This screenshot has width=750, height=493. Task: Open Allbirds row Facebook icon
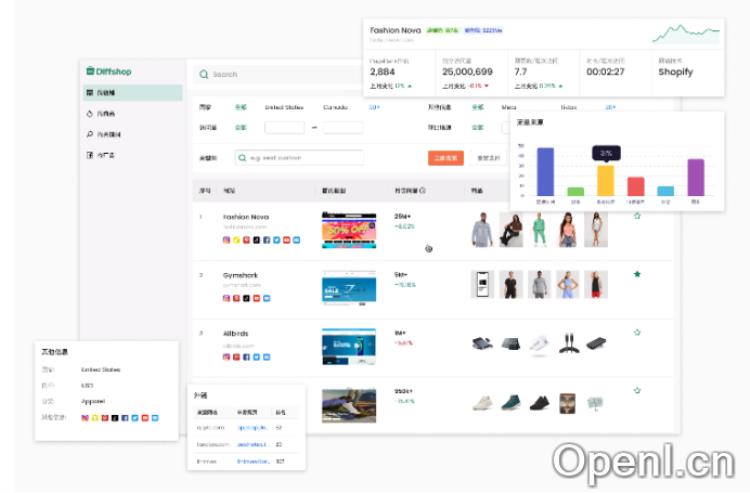tap(246, 357)
